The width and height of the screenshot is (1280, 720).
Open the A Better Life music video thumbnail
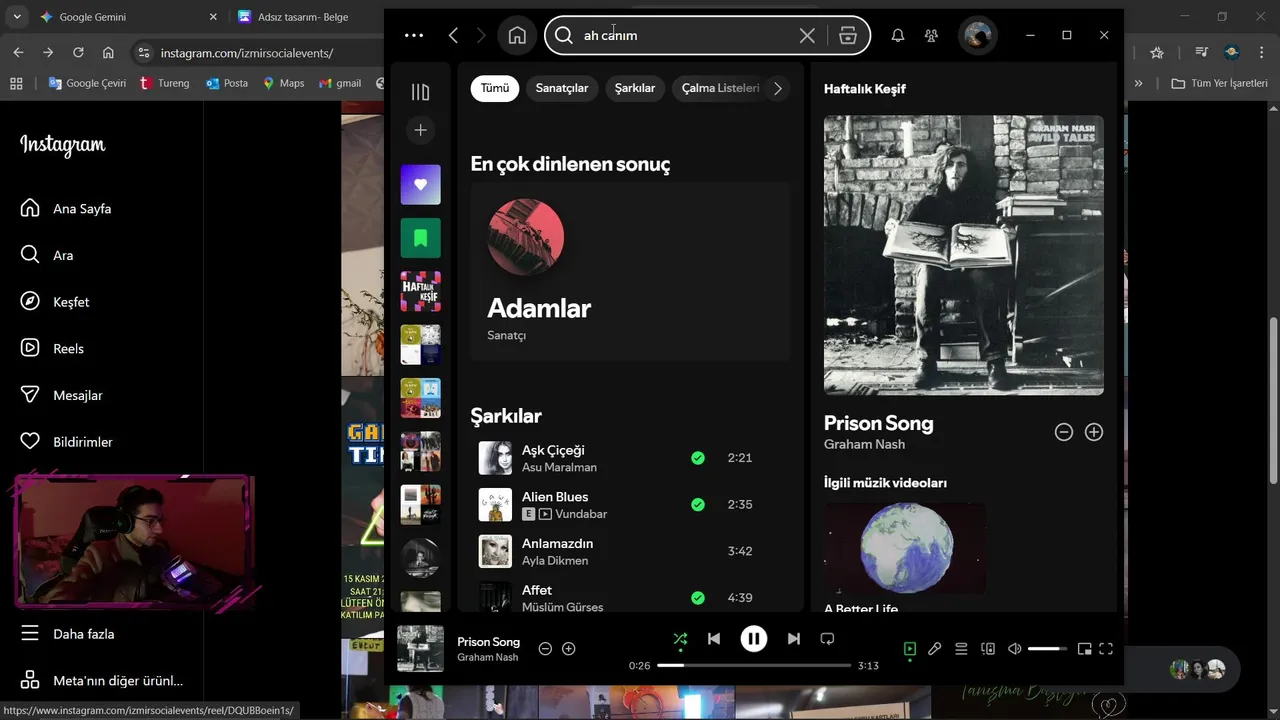905,548
